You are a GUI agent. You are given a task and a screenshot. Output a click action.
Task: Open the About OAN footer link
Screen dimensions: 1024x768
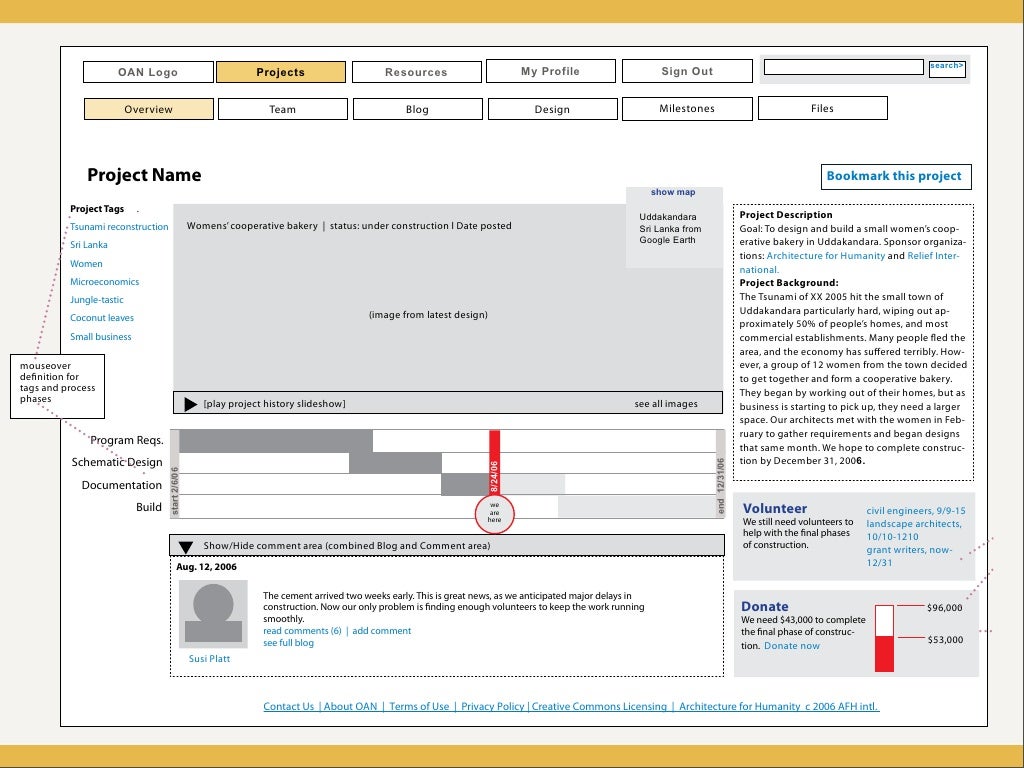tap(351, 707)
